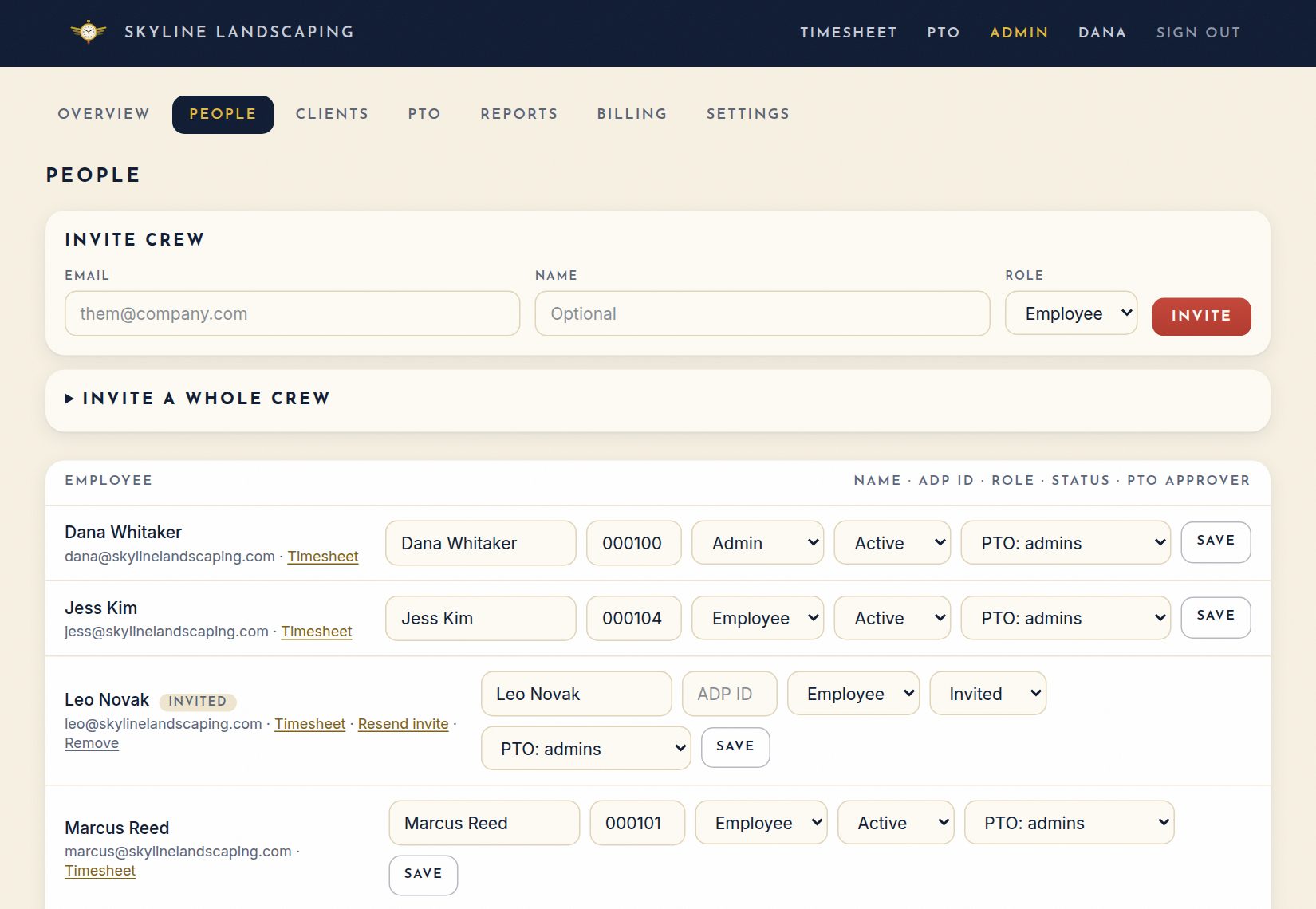The image size is (1316, 909).
Task: Click the INVITED badge beside Leo Novak
Action: tap(198, 702)
